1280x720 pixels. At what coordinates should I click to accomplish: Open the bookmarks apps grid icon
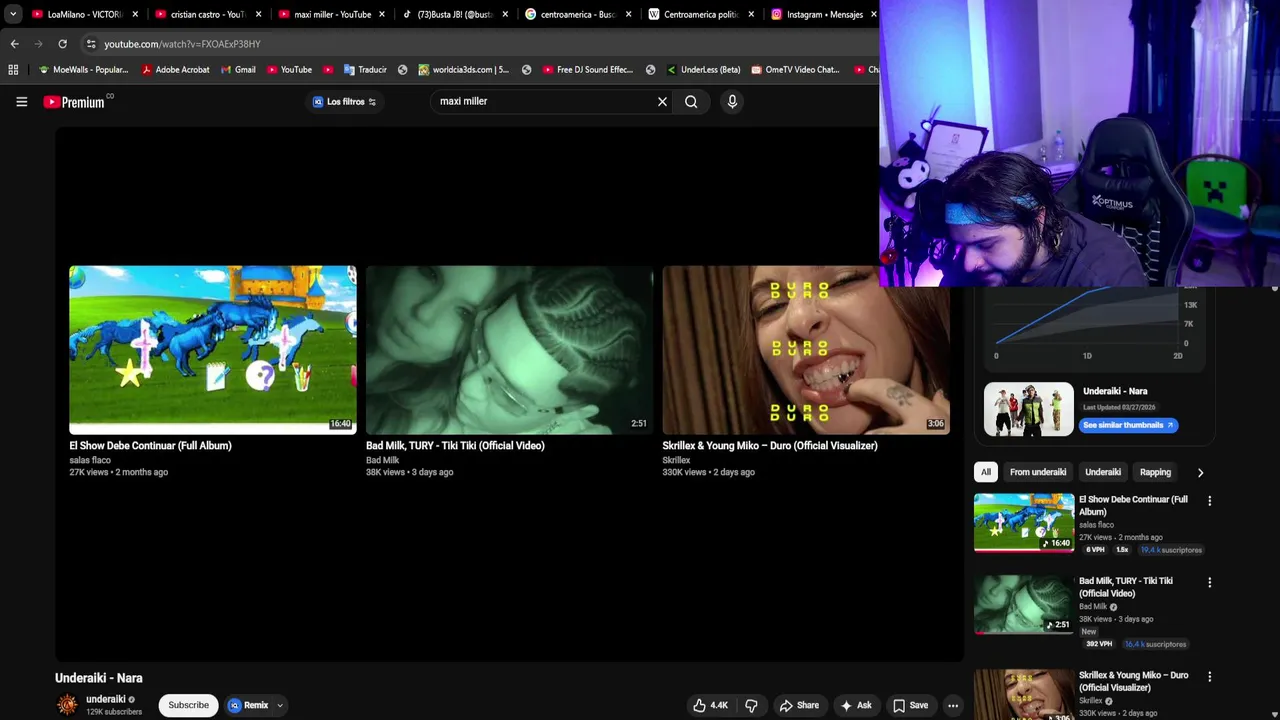pos(13,70)
